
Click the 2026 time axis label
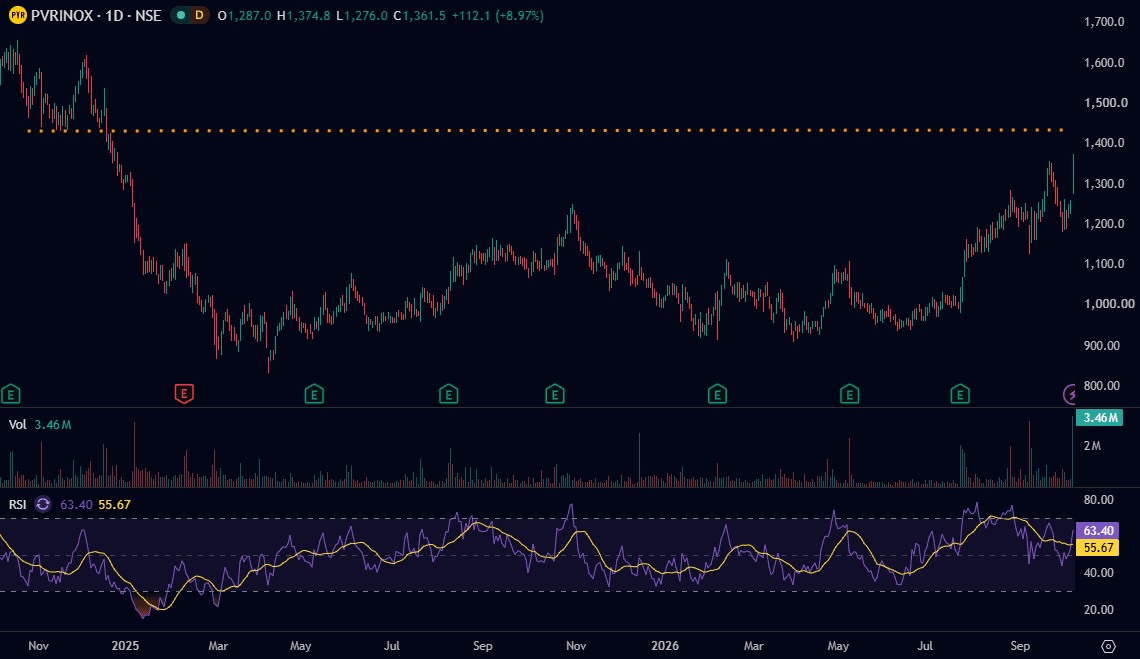665,646
